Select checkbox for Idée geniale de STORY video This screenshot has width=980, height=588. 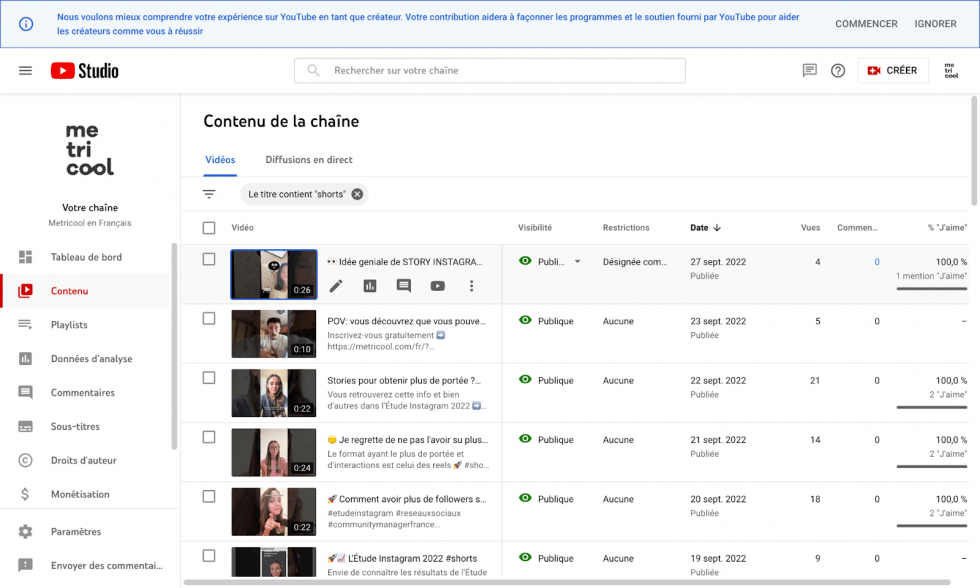[x=209, y=259]
